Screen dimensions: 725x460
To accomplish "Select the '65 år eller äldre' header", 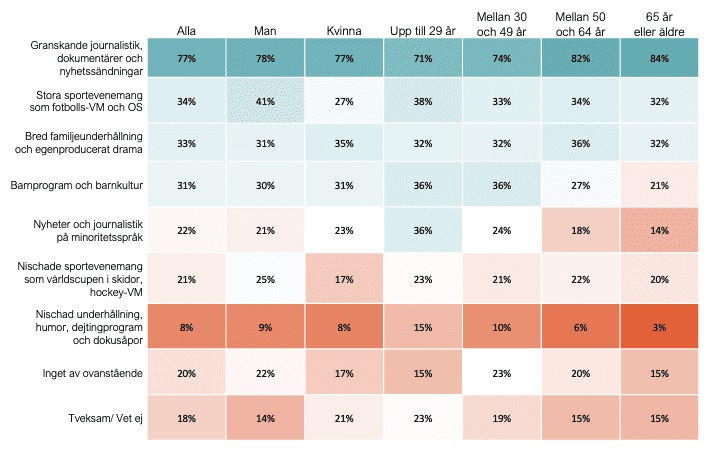I will [x=657, y=23].
